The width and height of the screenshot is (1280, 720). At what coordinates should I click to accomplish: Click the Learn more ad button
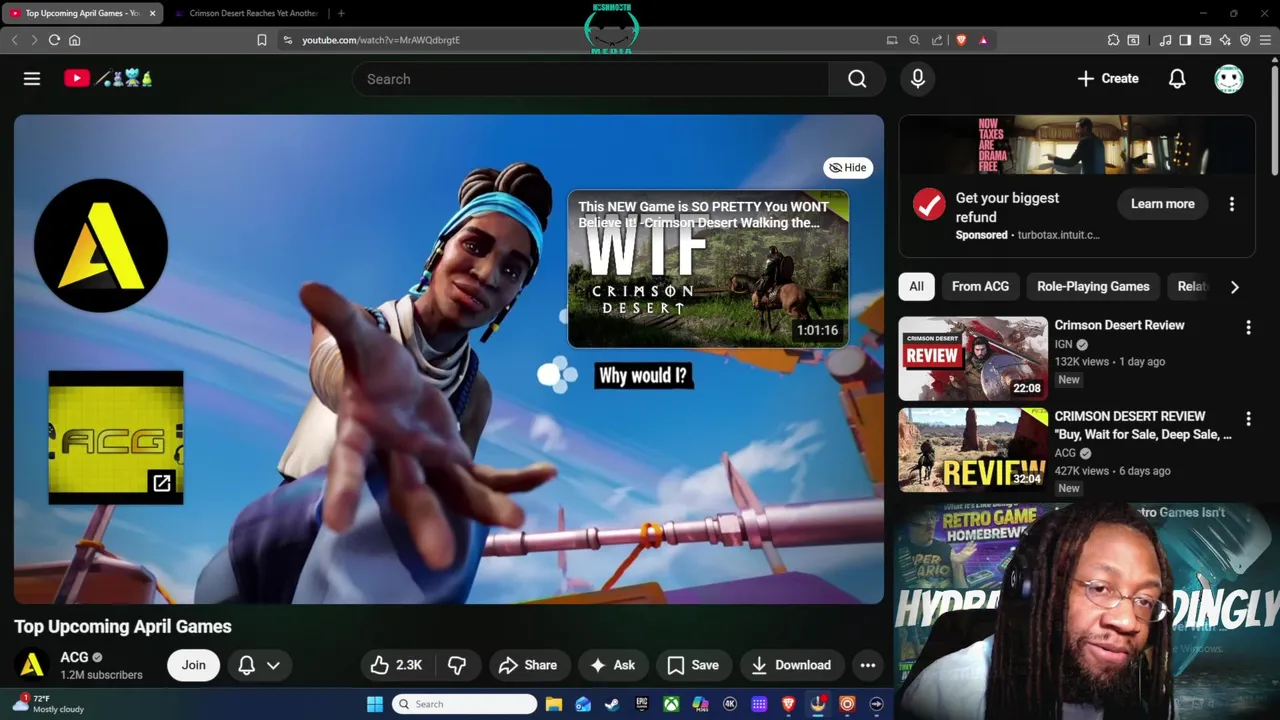click(x=1162, y=204)
